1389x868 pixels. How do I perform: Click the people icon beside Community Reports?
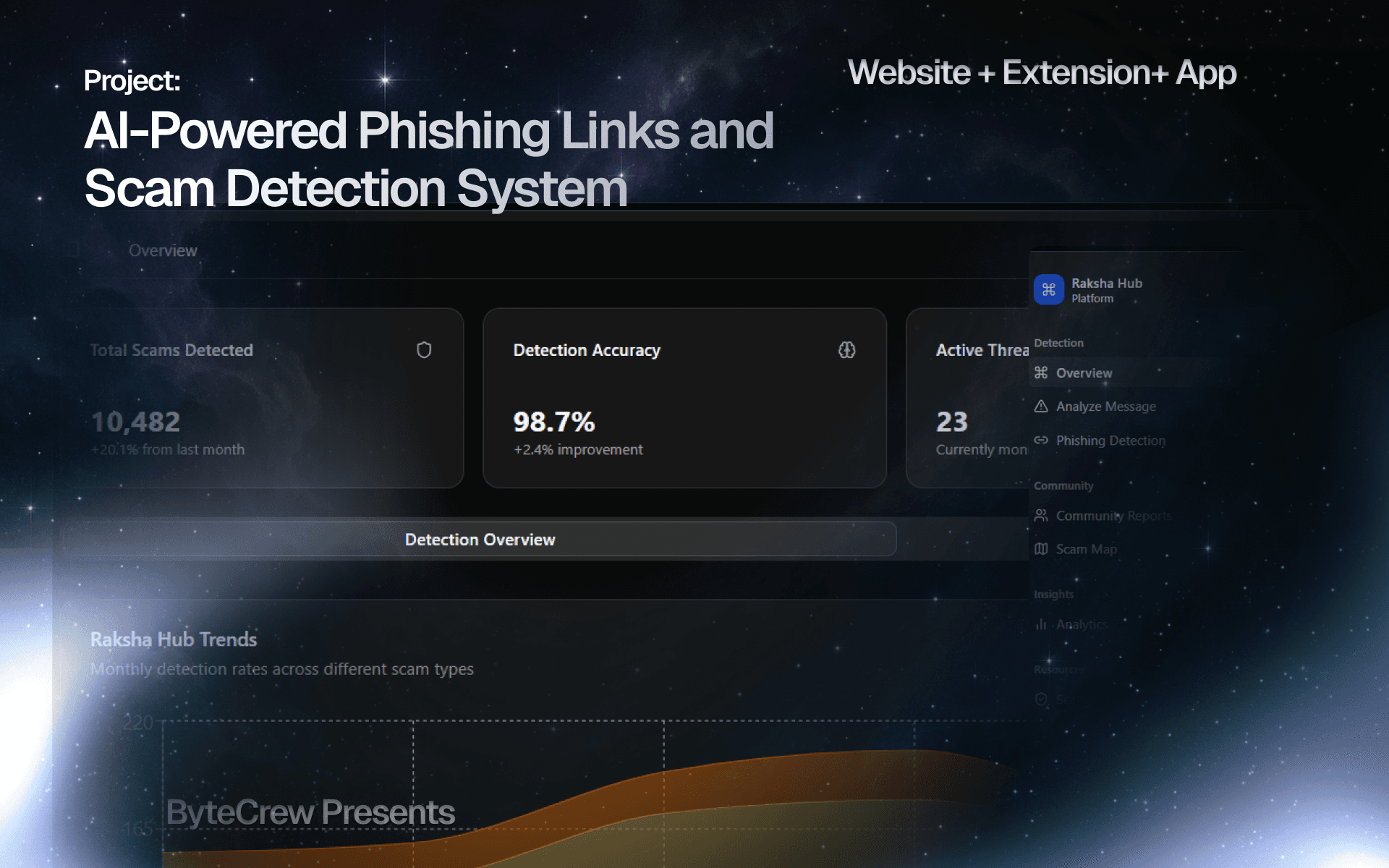pyautogui.click(x=1041, y=515)
